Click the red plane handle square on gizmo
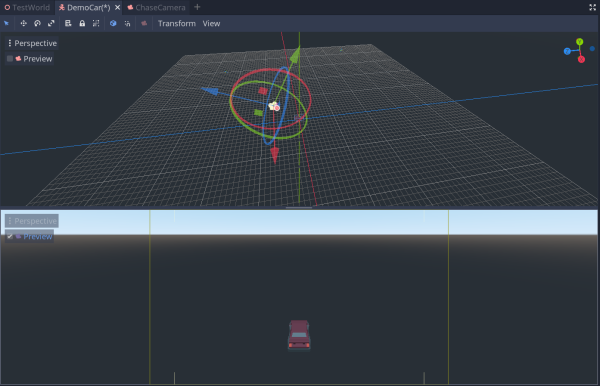600x386 pixels. click(263, 91)
